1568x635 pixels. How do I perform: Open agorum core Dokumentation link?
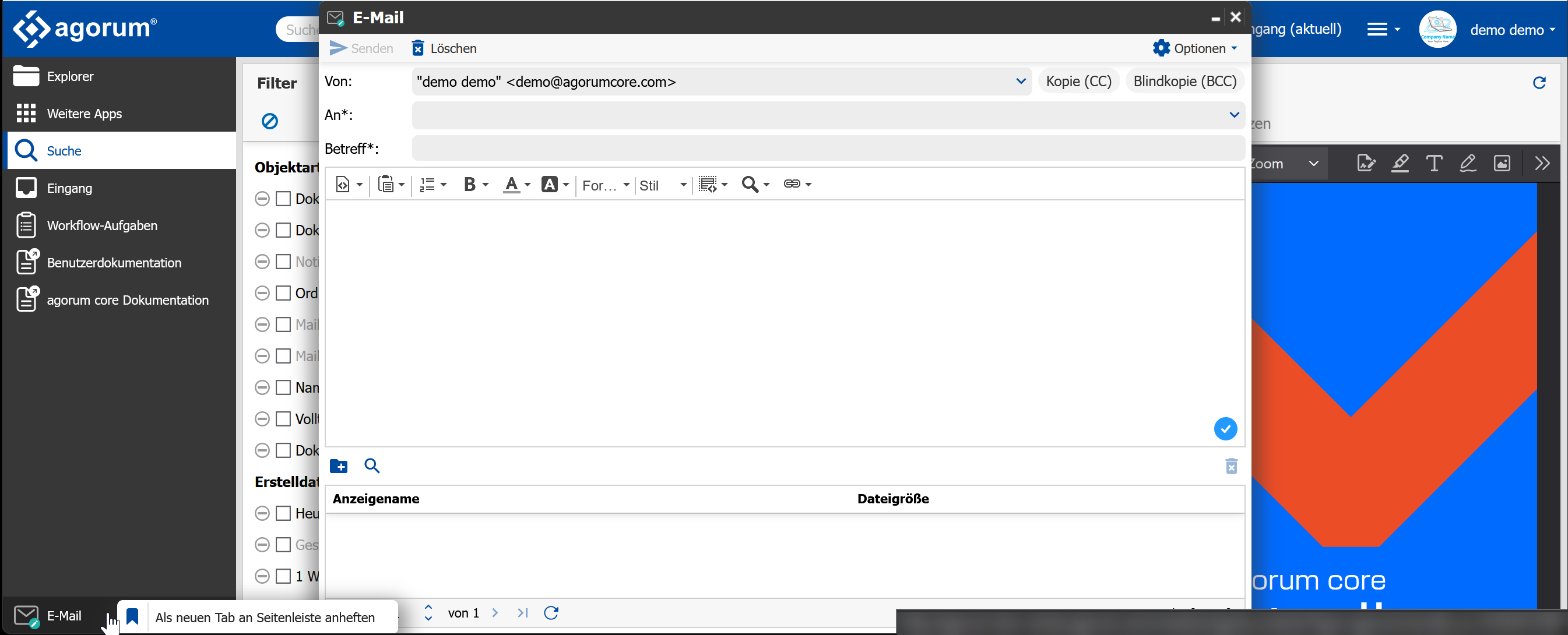tap(121, 300)
